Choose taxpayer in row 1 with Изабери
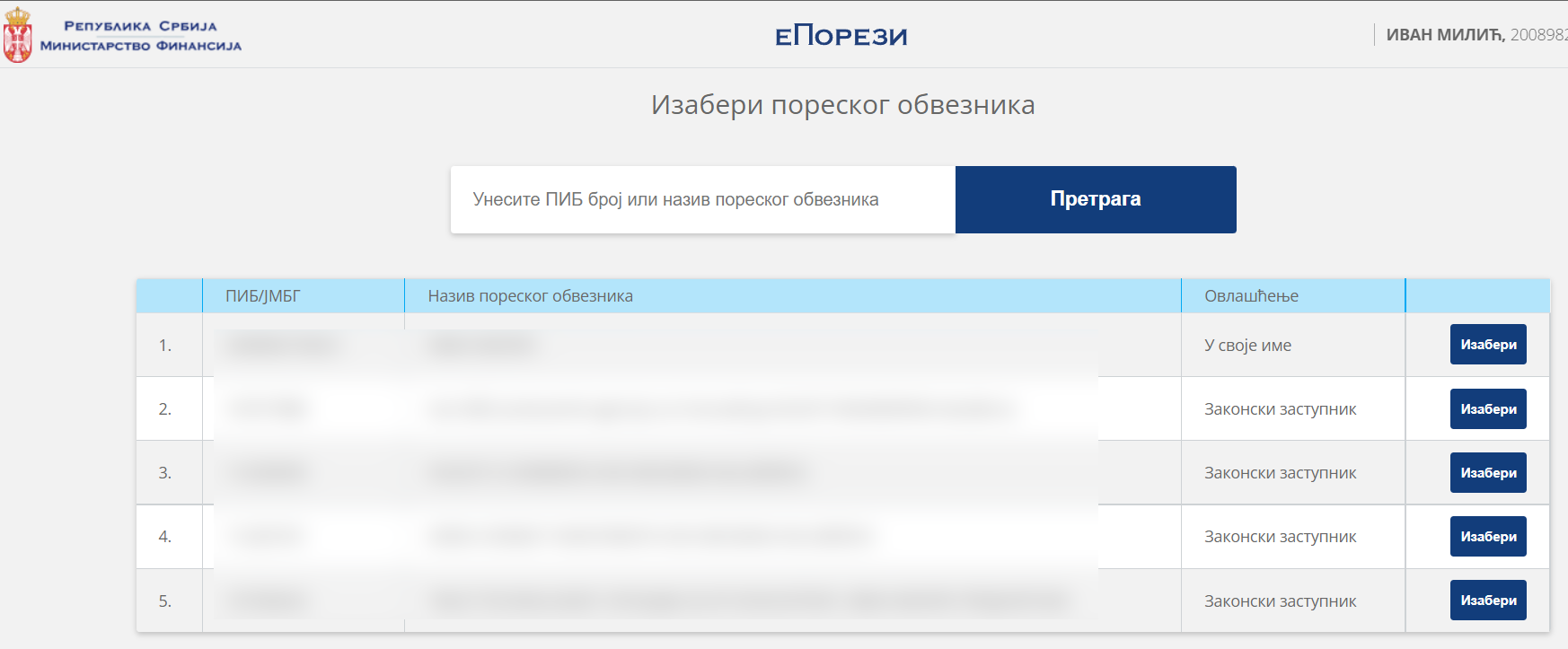Viewport: 1568px width, 649px height. 1488,345
